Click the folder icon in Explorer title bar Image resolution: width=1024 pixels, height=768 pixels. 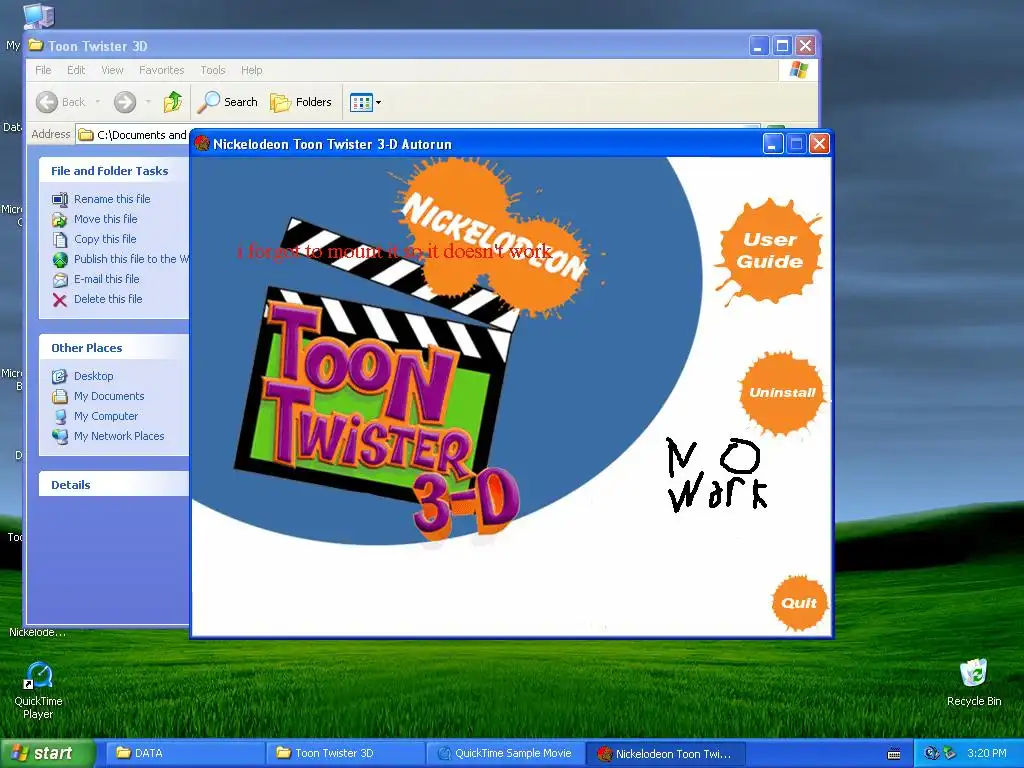[x=36, y=46]
